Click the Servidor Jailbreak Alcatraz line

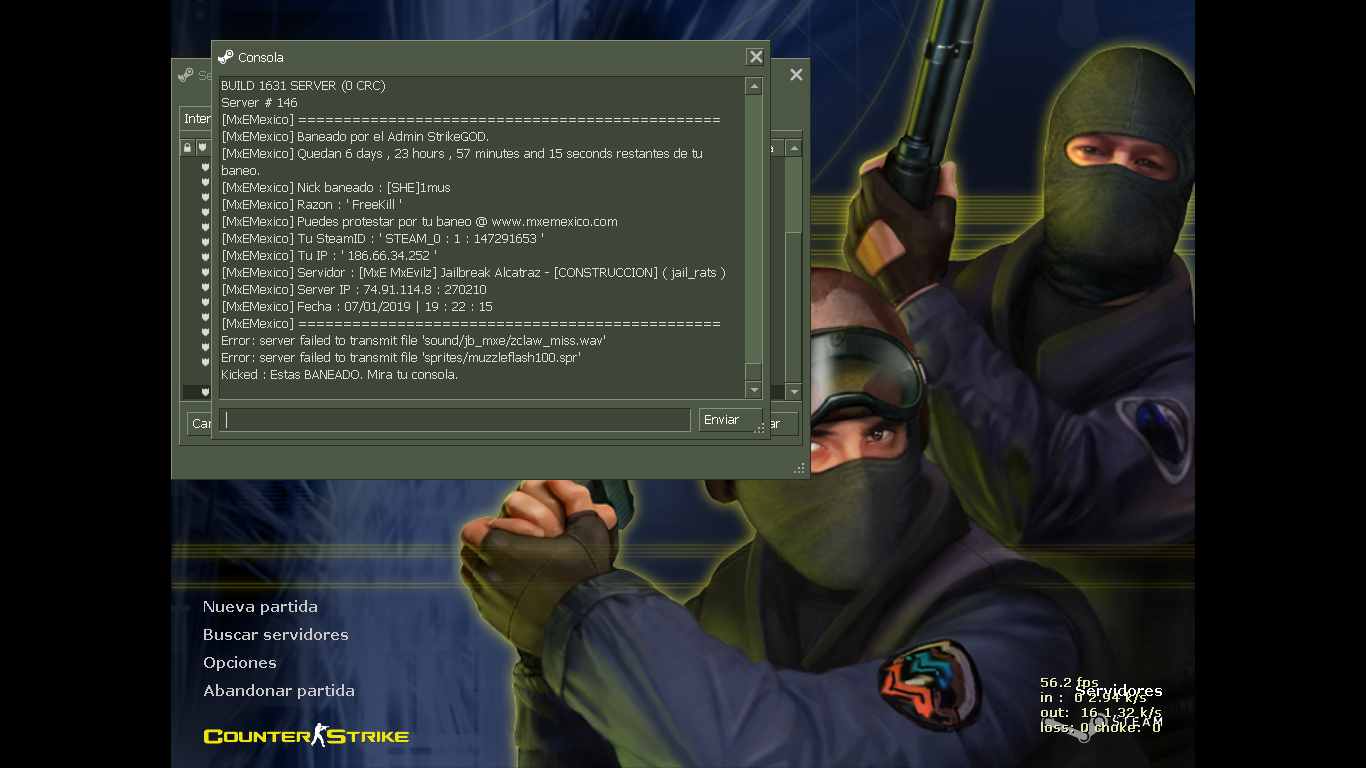(x=473, y=272)
